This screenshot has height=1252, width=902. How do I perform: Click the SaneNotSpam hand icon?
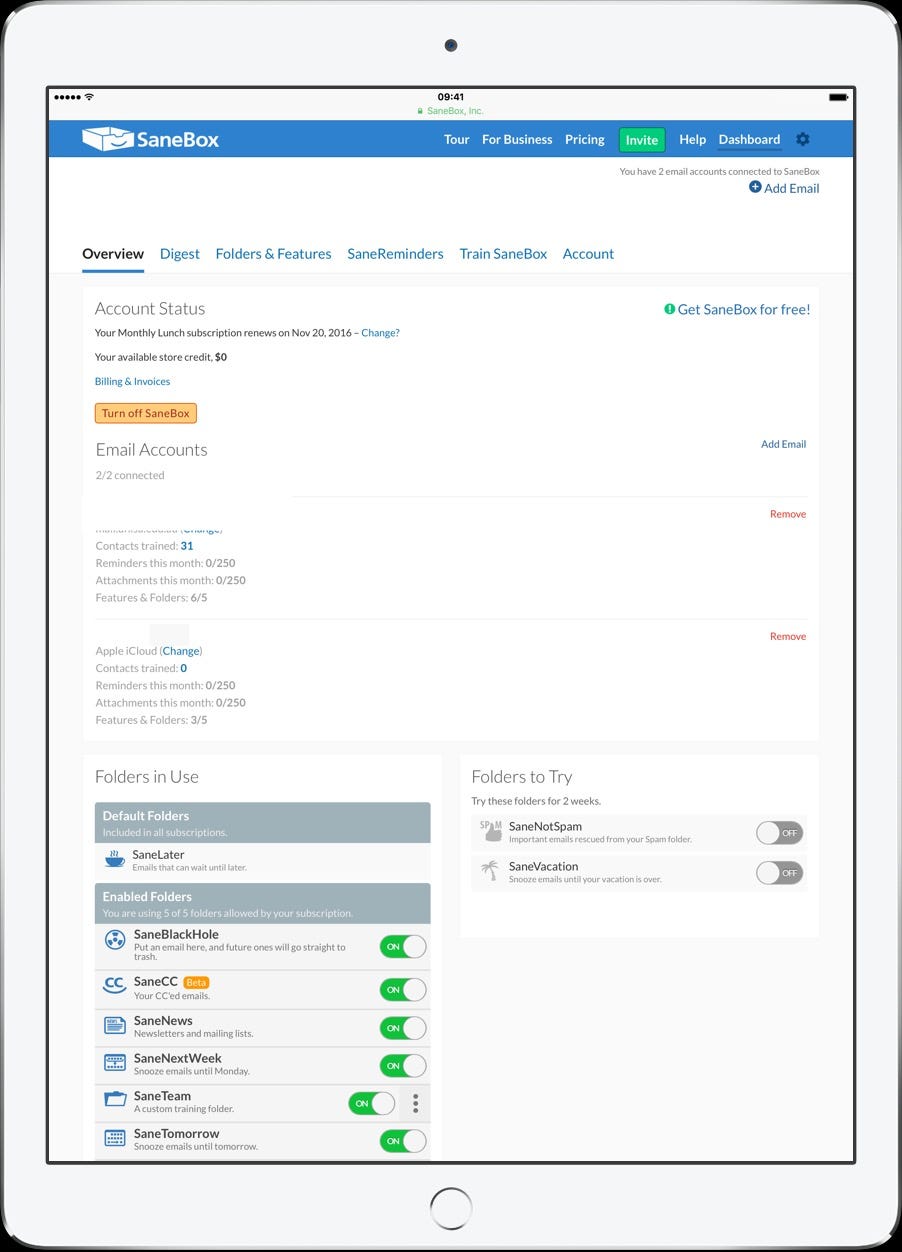[x=490, y=830]
